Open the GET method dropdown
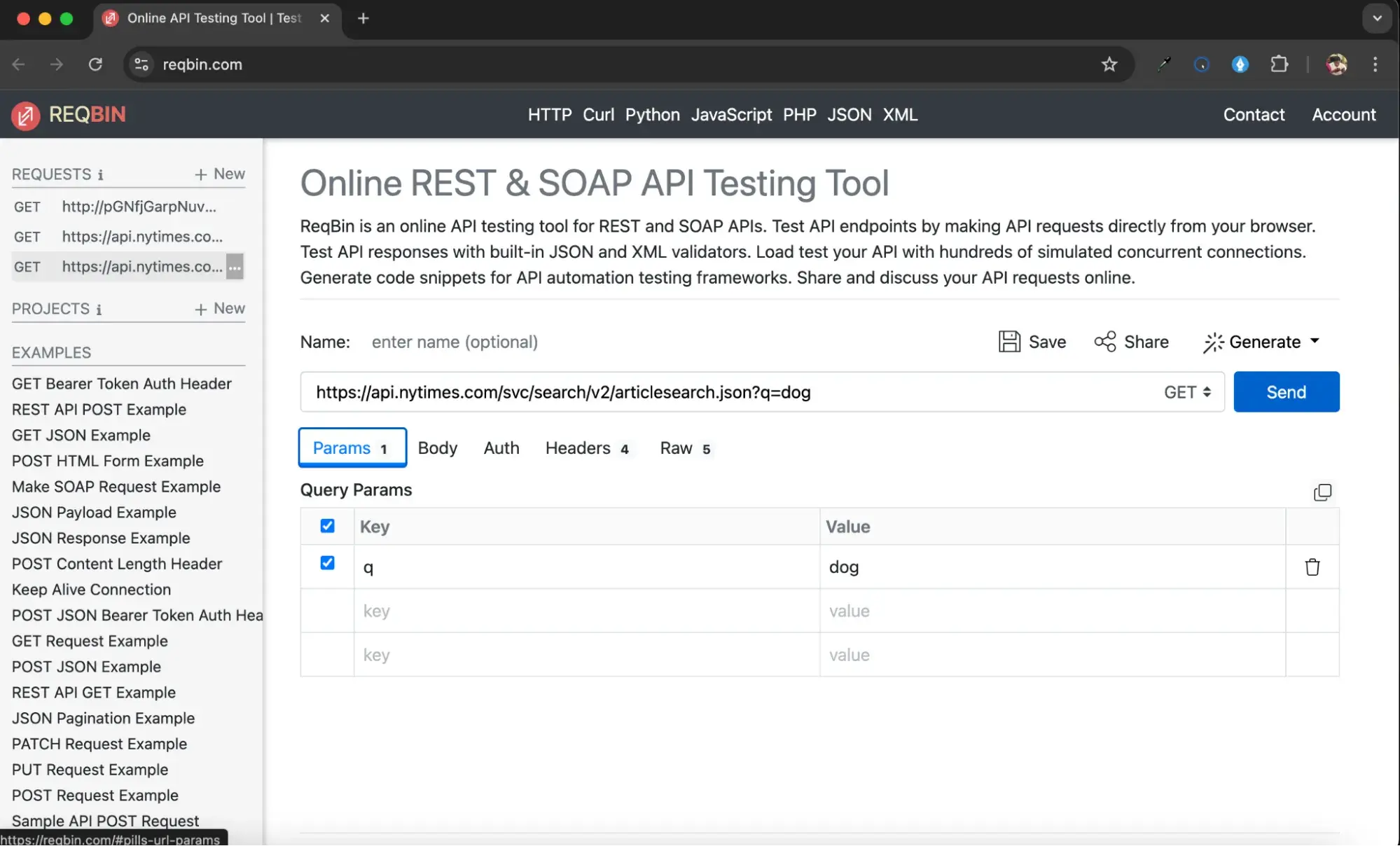Image resolution: width=1400 pixels, height=846 pixels. (1187, 392)
